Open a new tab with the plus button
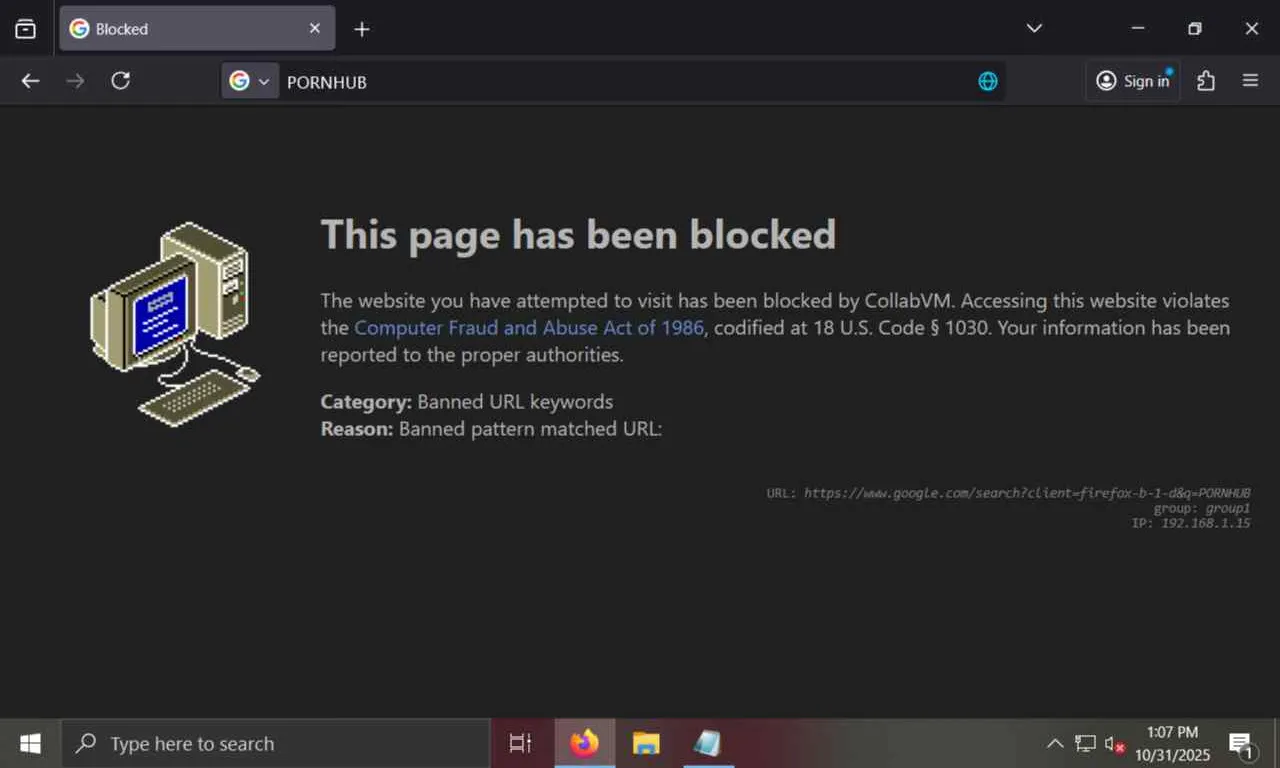Screen dimensions: 1280x768 [x=362, y=29]
